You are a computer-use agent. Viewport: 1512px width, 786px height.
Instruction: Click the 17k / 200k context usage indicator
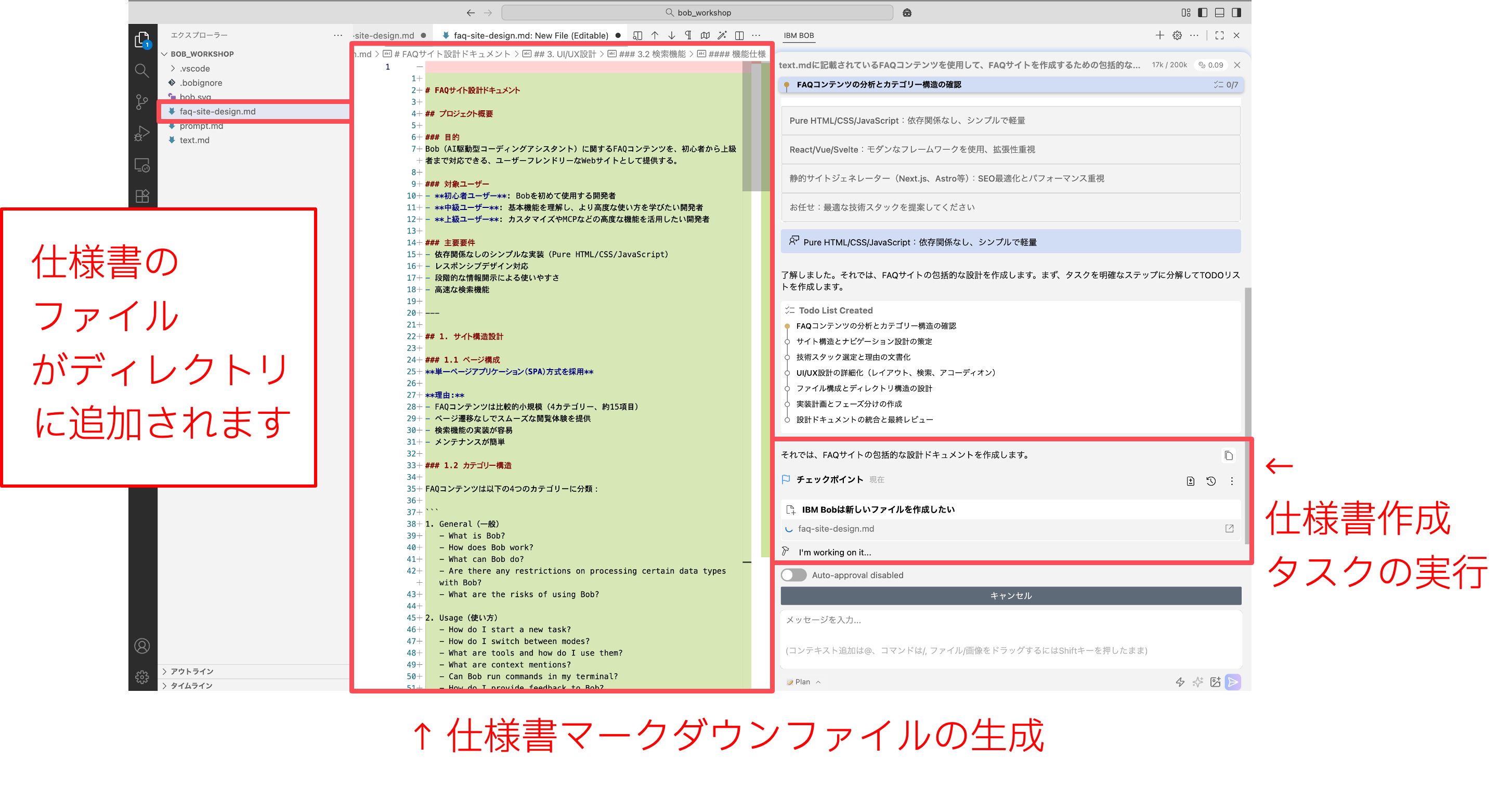click(1169, 64)
